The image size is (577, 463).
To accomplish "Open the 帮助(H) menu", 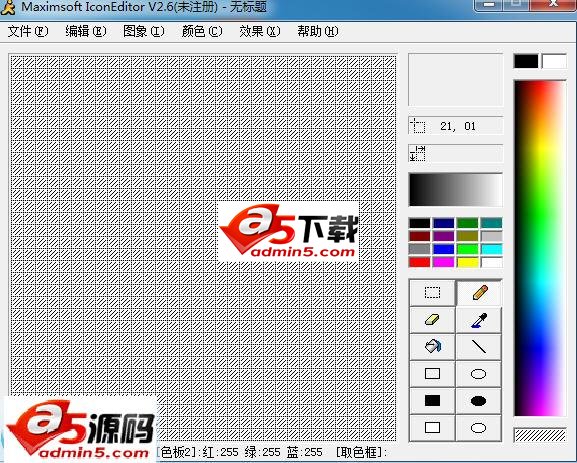I will 318,31.
